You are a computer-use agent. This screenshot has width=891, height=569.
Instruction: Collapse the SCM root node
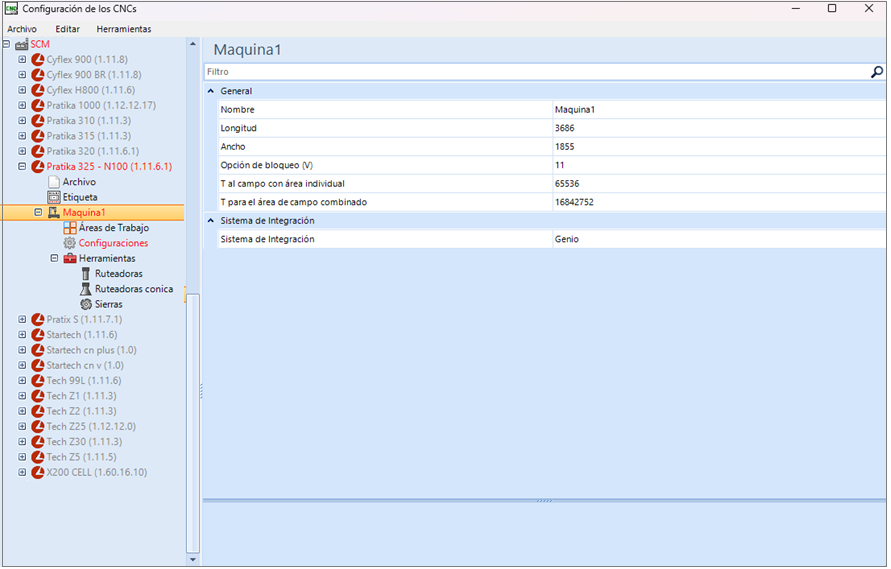pyautogui.click(x=6, y=44)
